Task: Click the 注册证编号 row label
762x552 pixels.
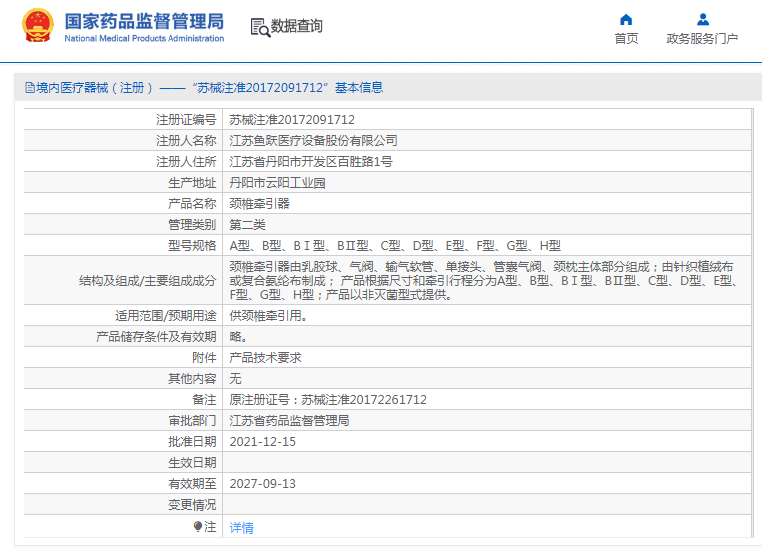Action: (x=186, y=120)
